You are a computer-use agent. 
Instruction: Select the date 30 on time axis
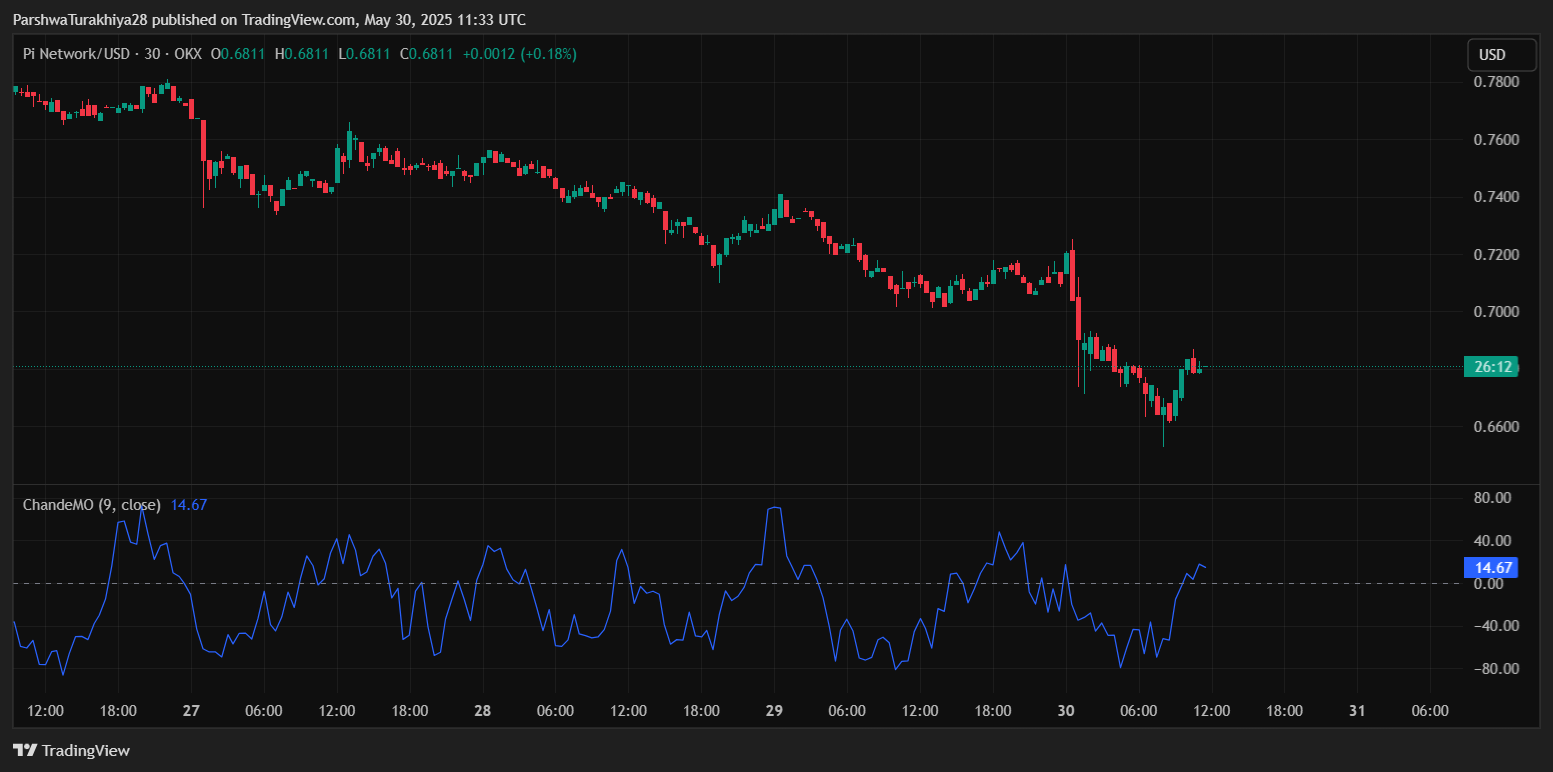pos(1066,711)
